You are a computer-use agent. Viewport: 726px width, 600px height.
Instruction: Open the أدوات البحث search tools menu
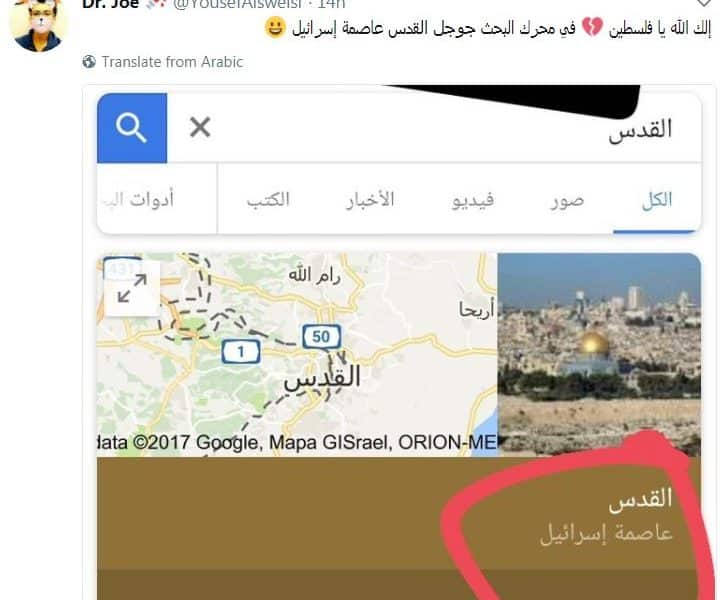coord(138,200)
